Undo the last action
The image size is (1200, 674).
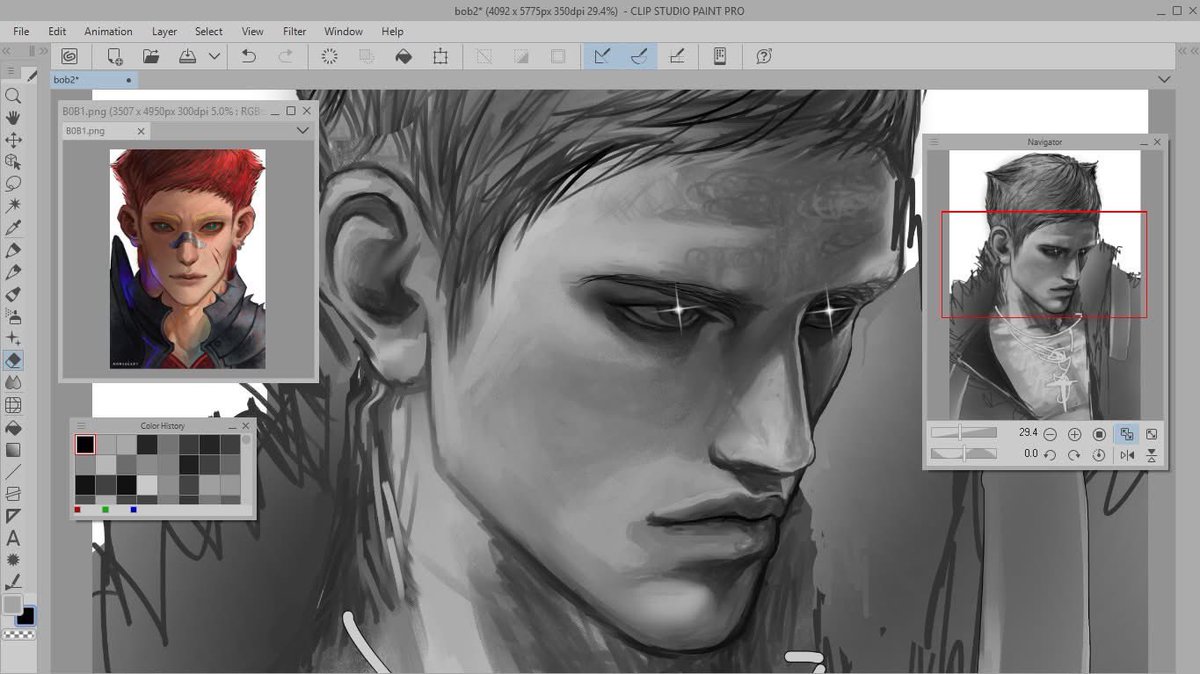pyautogui.click(x=249, y=57)
